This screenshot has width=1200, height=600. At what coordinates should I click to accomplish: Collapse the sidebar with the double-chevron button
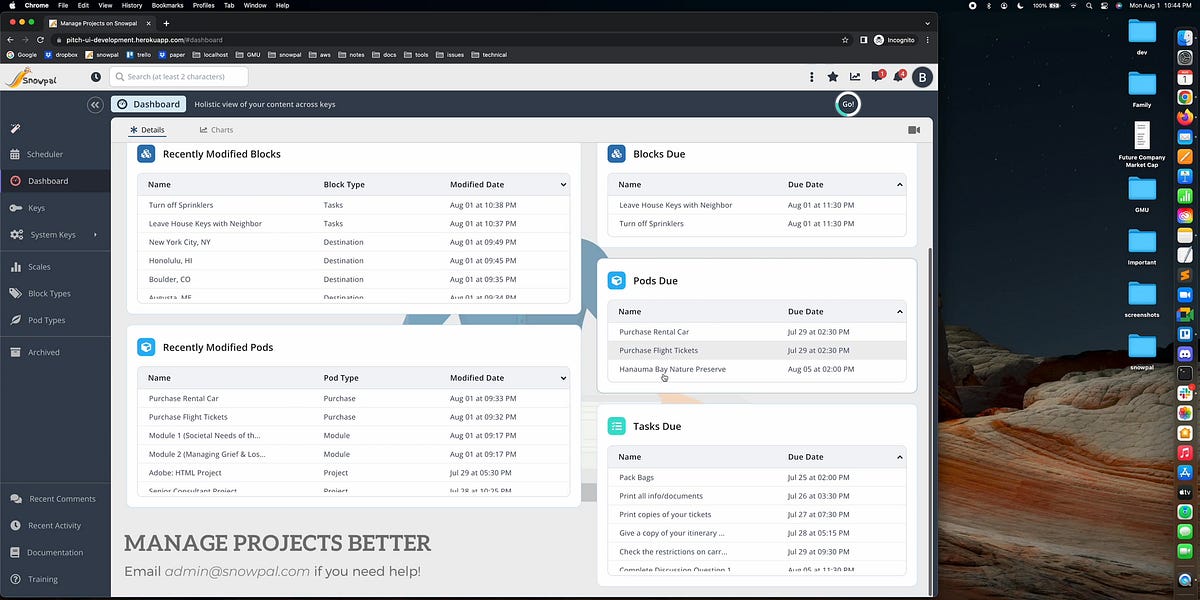95,104
